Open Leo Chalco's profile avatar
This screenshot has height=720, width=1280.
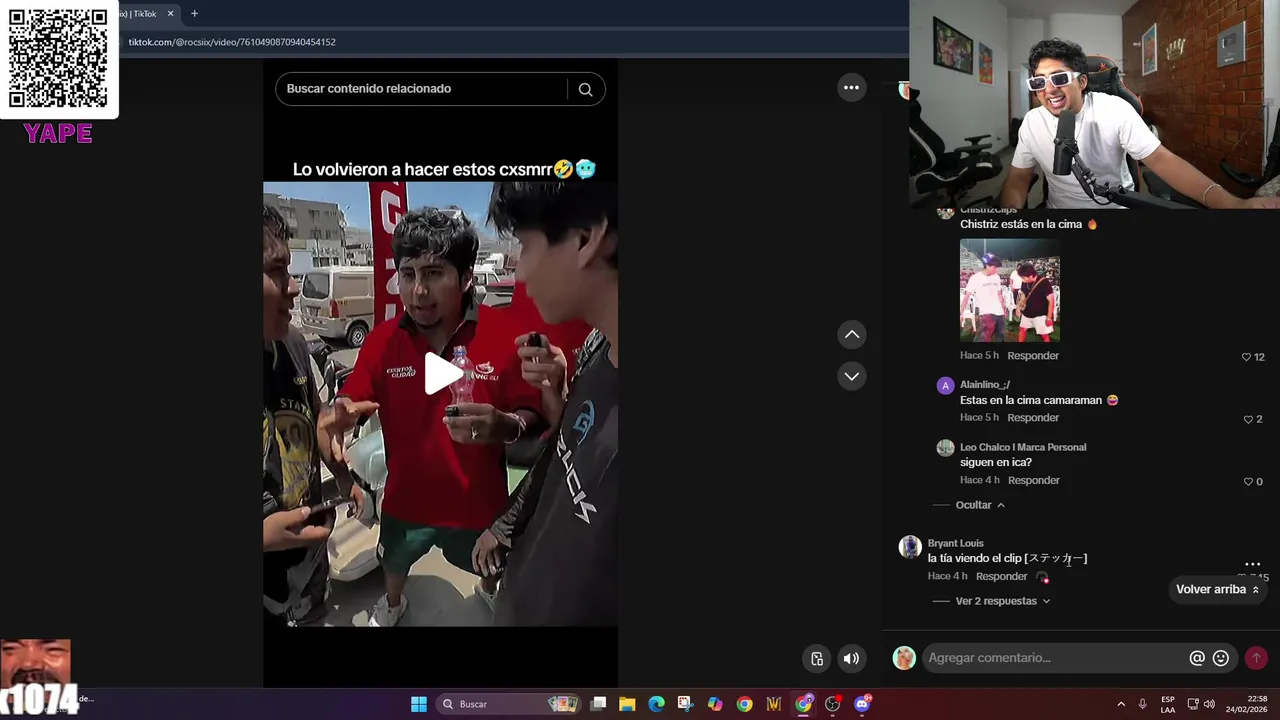945,448
